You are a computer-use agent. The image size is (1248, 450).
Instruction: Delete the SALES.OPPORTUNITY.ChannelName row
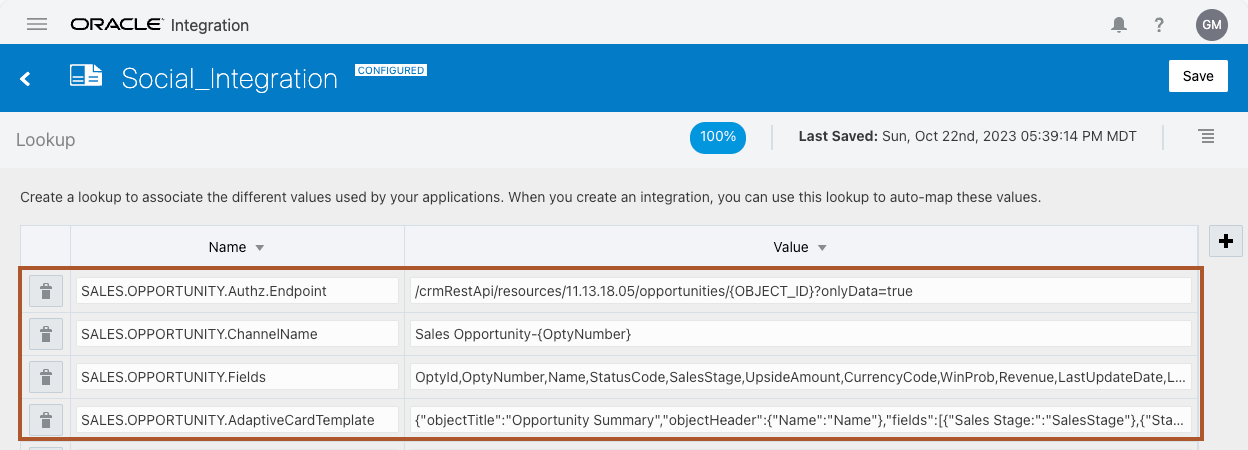45,334
